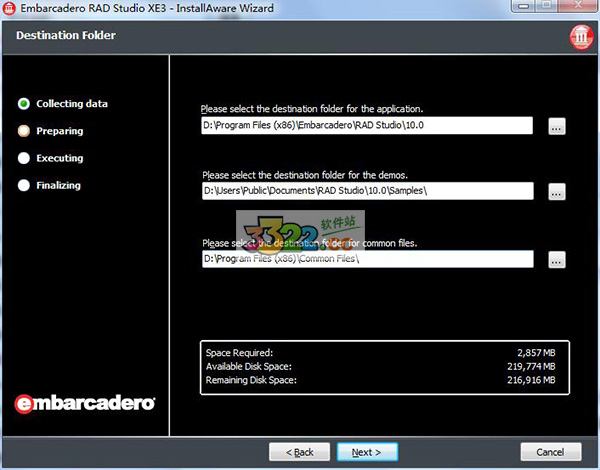
Task: Edit the demos Samples path field
Action: click(368, 191)
